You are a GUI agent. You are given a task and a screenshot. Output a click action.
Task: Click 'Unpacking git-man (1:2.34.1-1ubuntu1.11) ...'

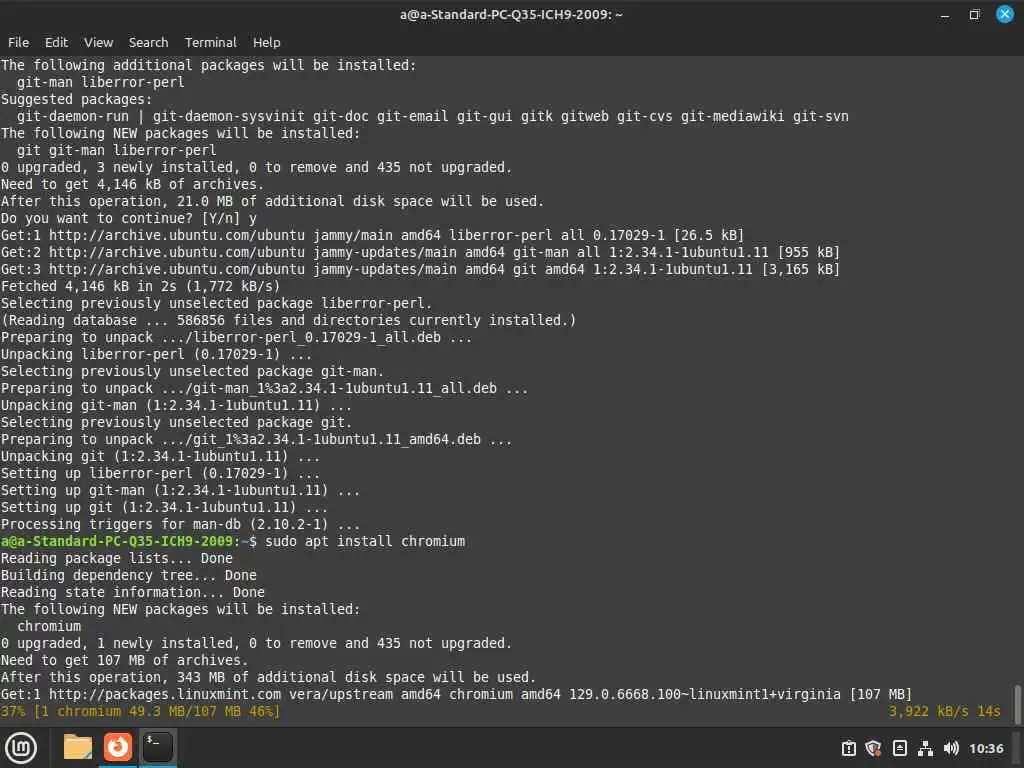click(x=176, y=406)
